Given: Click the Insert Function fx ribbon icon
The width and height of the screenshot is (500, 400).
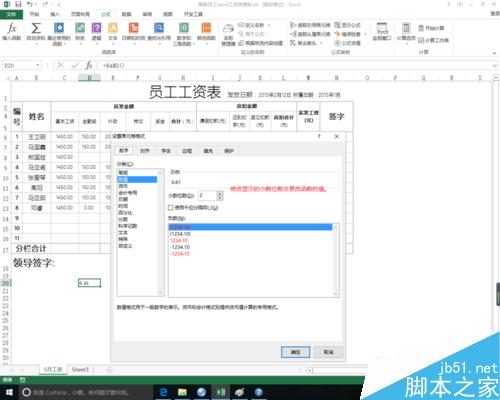Looking at the screenshot, I should (12, 32).
